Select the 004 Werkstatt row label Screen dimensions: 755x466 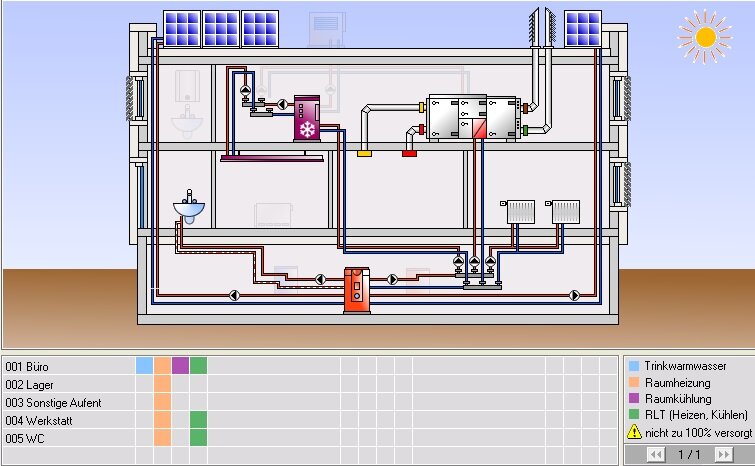[39, 421]
